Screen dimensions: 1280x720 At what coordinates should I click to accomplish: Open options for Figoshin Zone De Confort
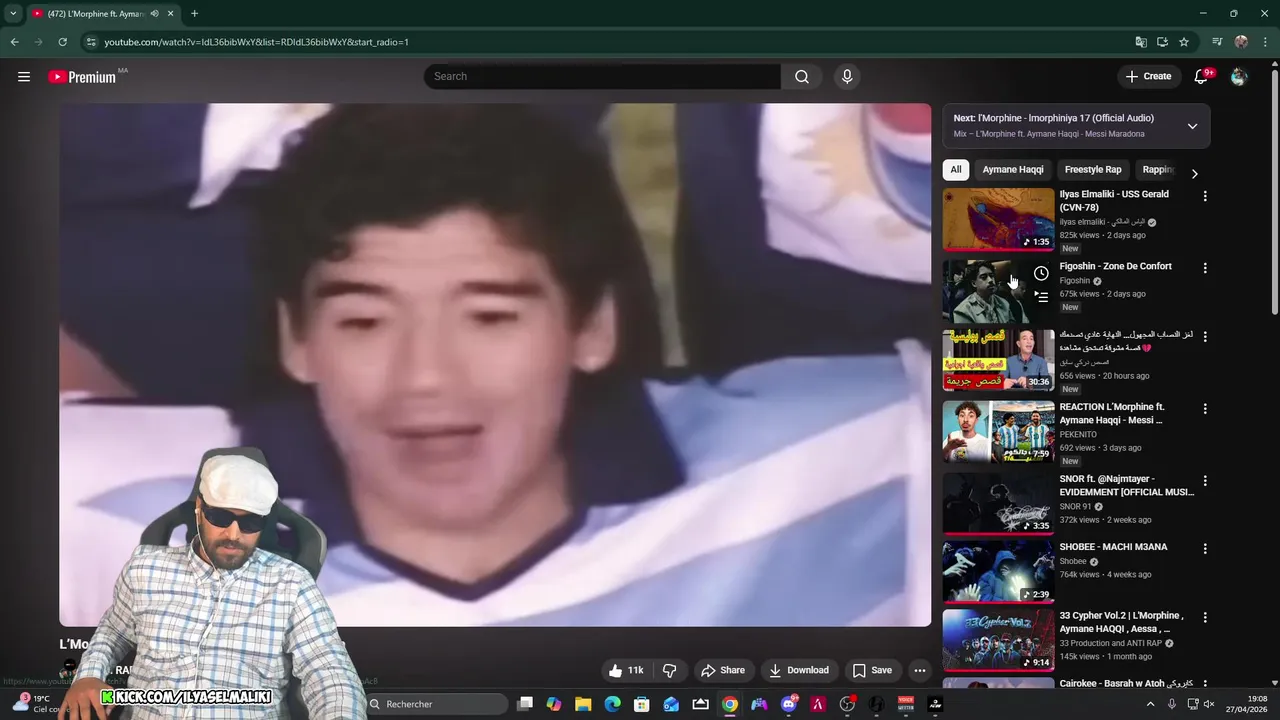tap(1205, 268)
